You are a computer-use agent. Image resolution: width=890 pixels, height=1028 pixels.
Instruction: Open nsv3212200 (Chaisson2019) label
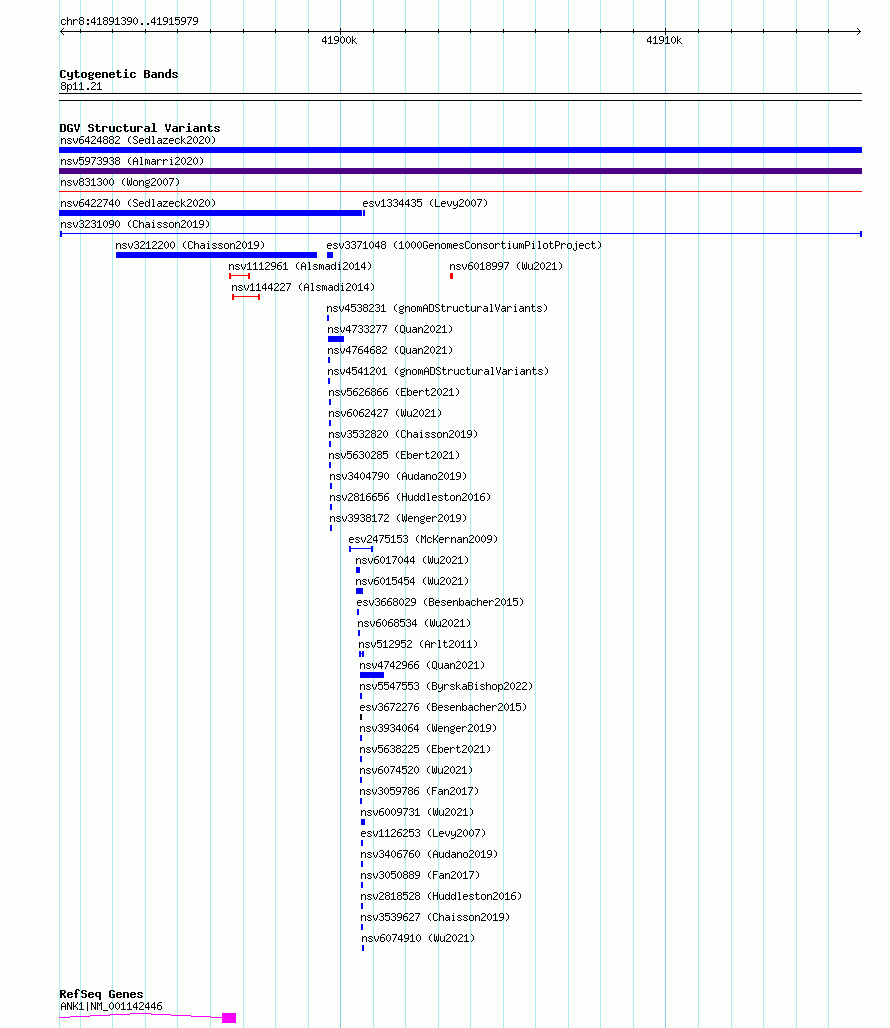point(190,245)
